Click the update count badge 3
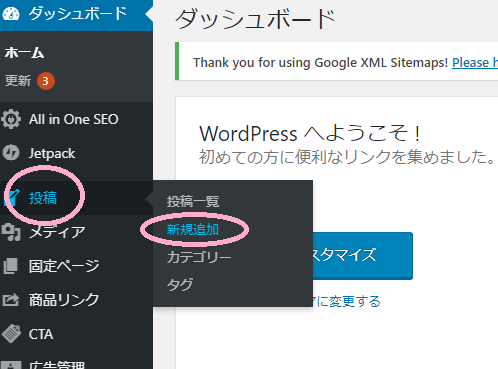Viewport: 498px width, 369px height. coord(46,81)
